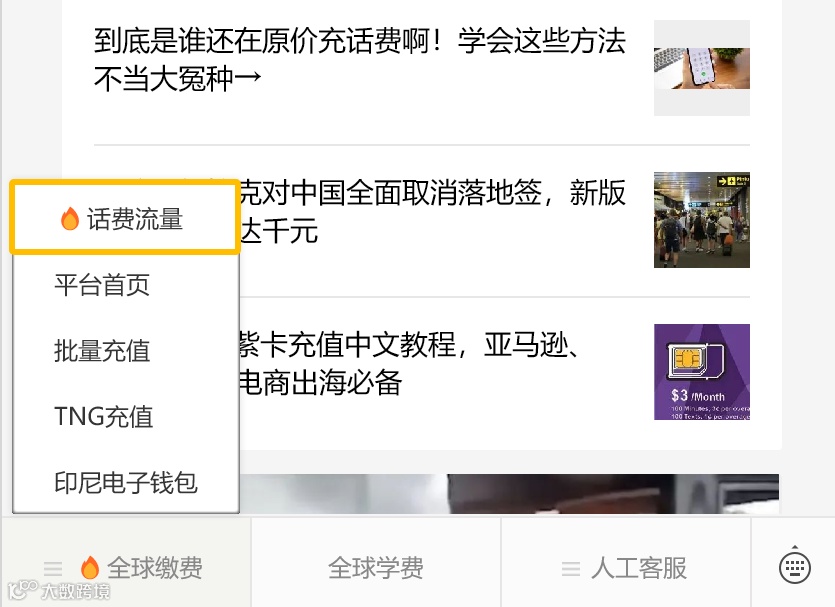Image resolution: width=835 pixels, height=607 pixels.
Task: Choose 印尼电子钱包 menu entry
Action: (x=126, y=482)
